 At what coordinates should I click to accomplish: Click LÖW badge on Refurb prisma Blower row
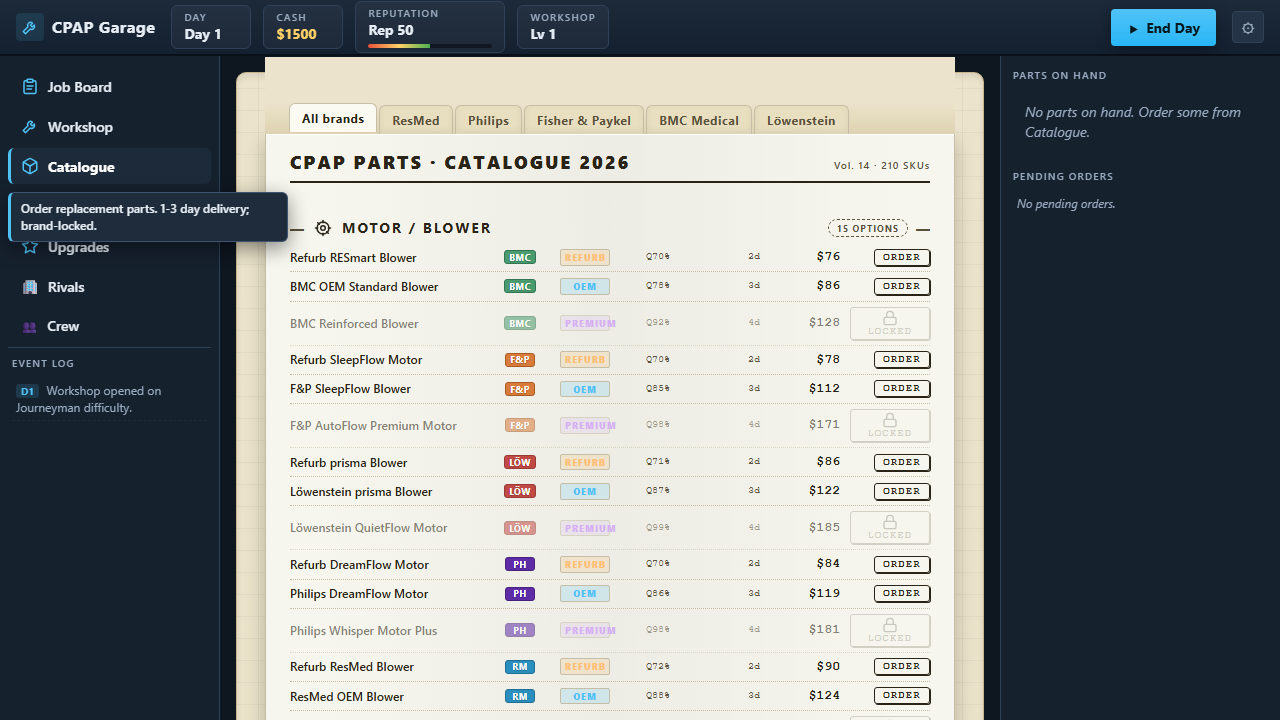click(520, 462)
